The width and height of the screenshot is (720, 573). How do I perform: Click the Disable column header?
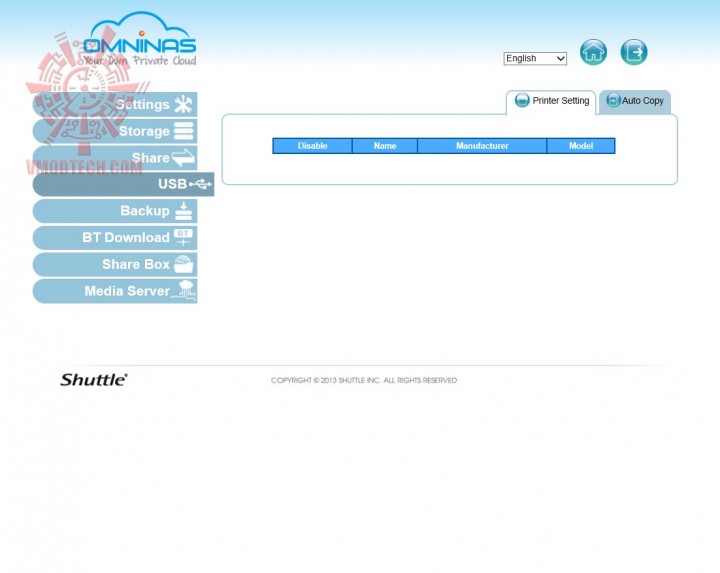pyautogui.click(x=312, y=146)
